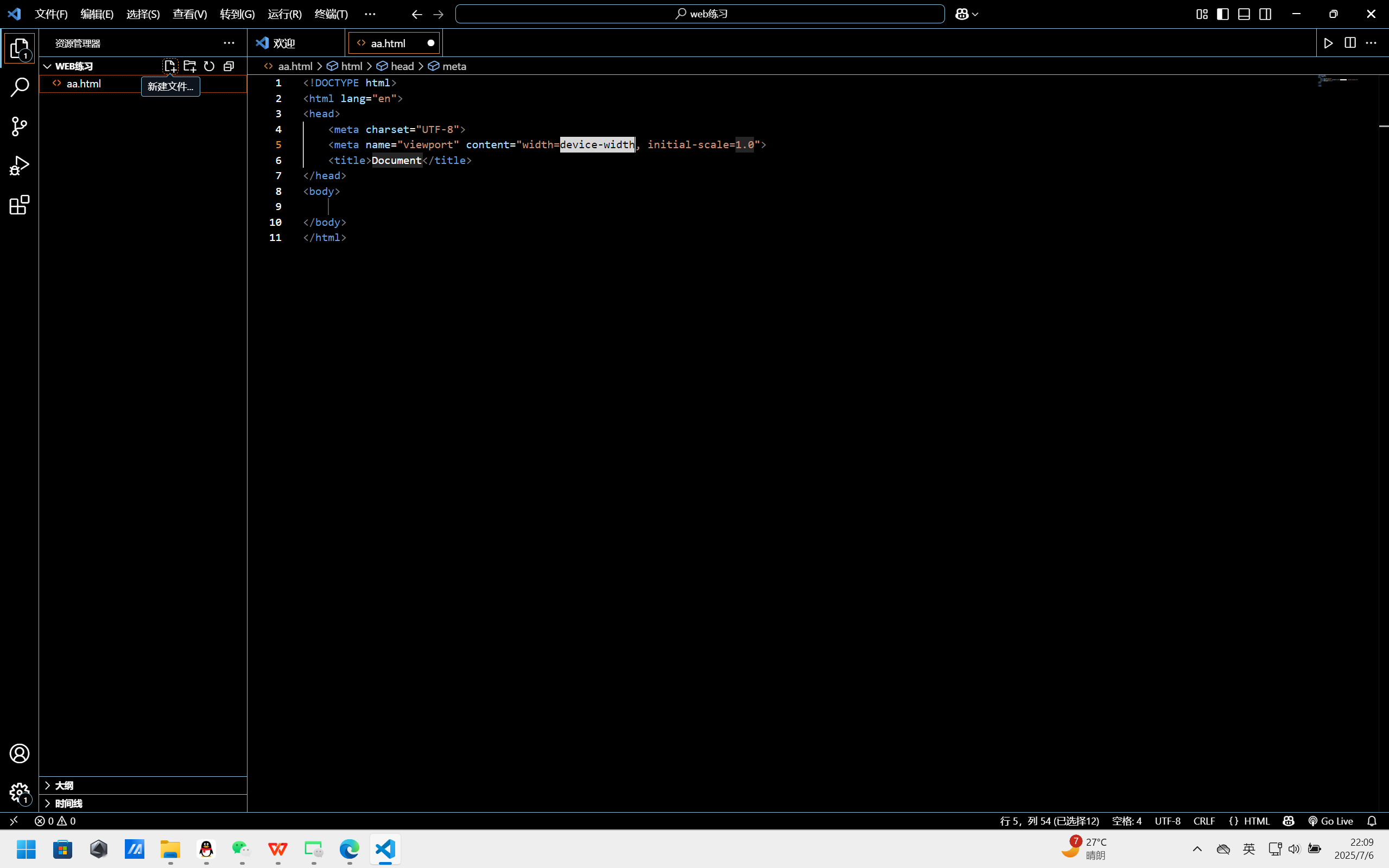This screenshot has width=1389, height=868.
Task: Open the 终端(T) menu
Action: tap(331, 14)
